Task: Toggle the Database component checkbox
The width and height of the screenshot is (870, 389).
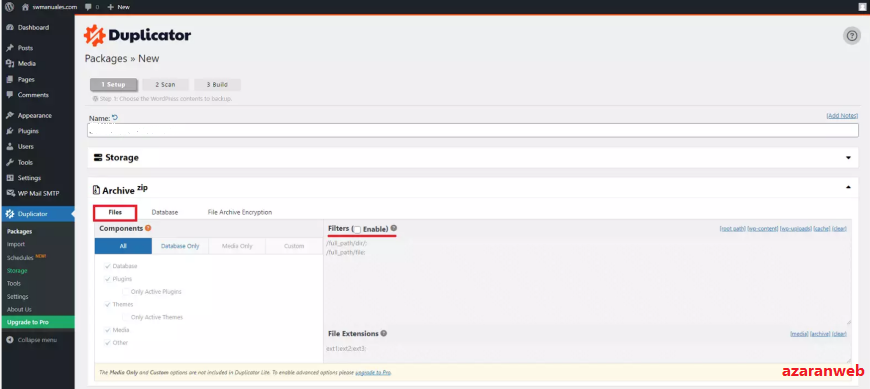Action: (x=108, y=266)
